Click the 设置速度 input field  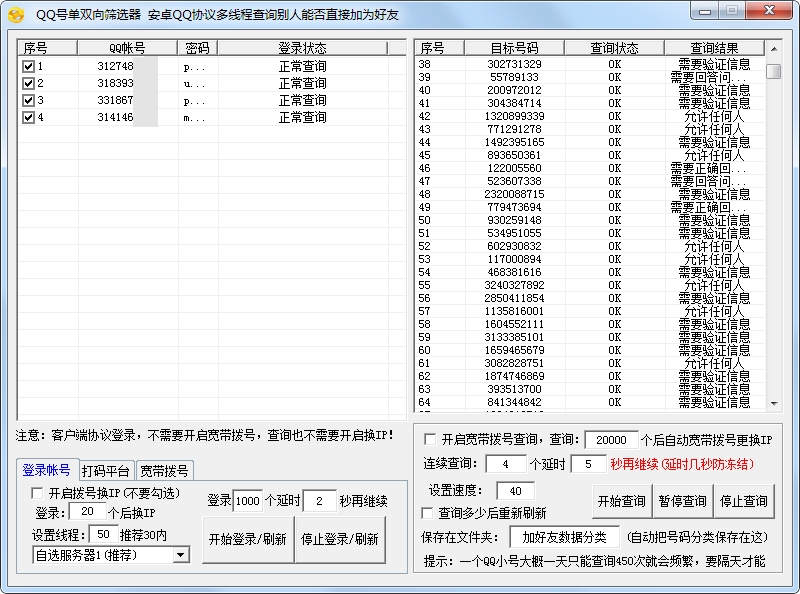pyautogui.click(x=515, y=491)
